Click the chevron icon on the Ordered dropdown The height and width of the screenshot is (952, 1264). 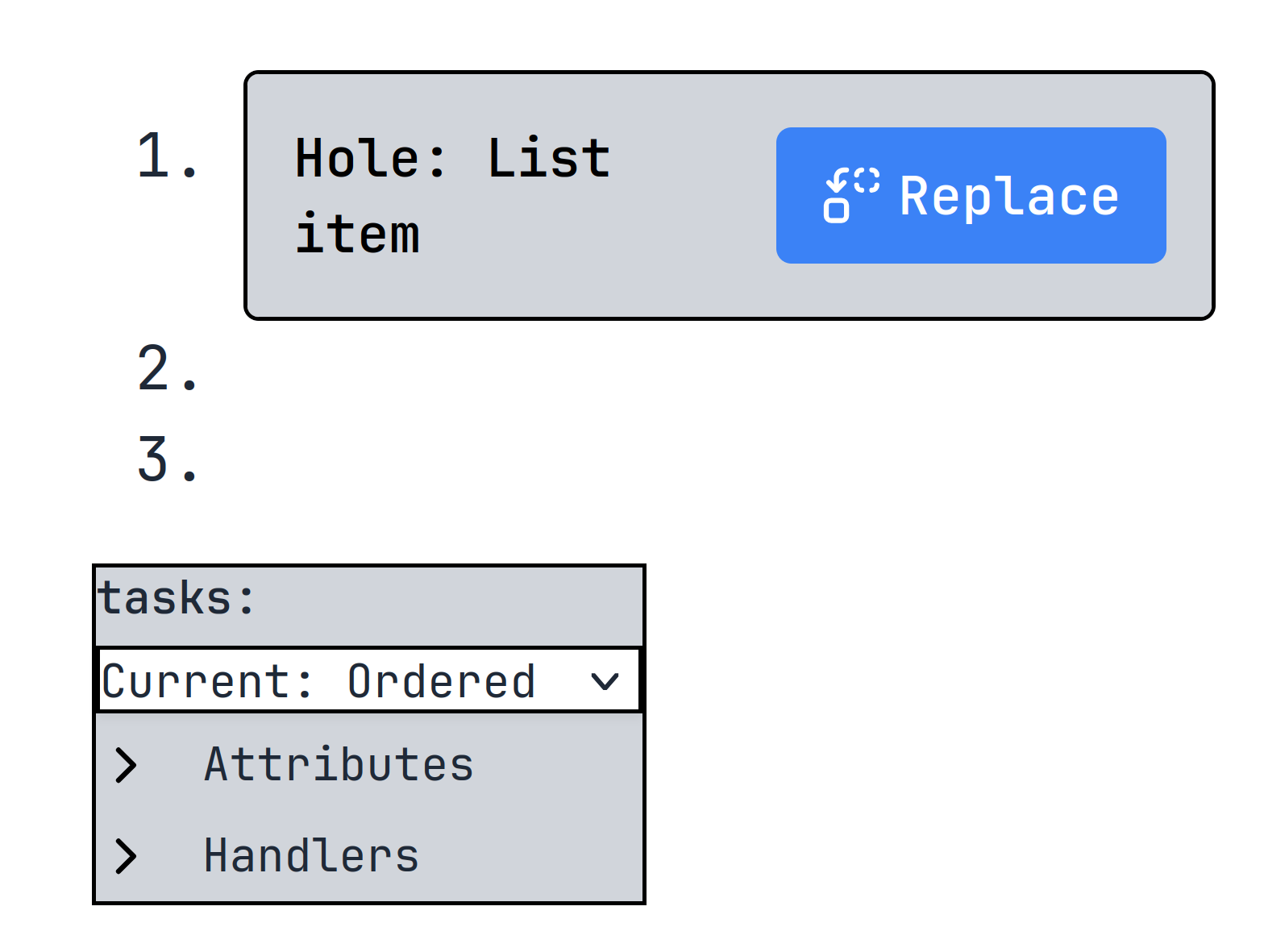(605, 681)
